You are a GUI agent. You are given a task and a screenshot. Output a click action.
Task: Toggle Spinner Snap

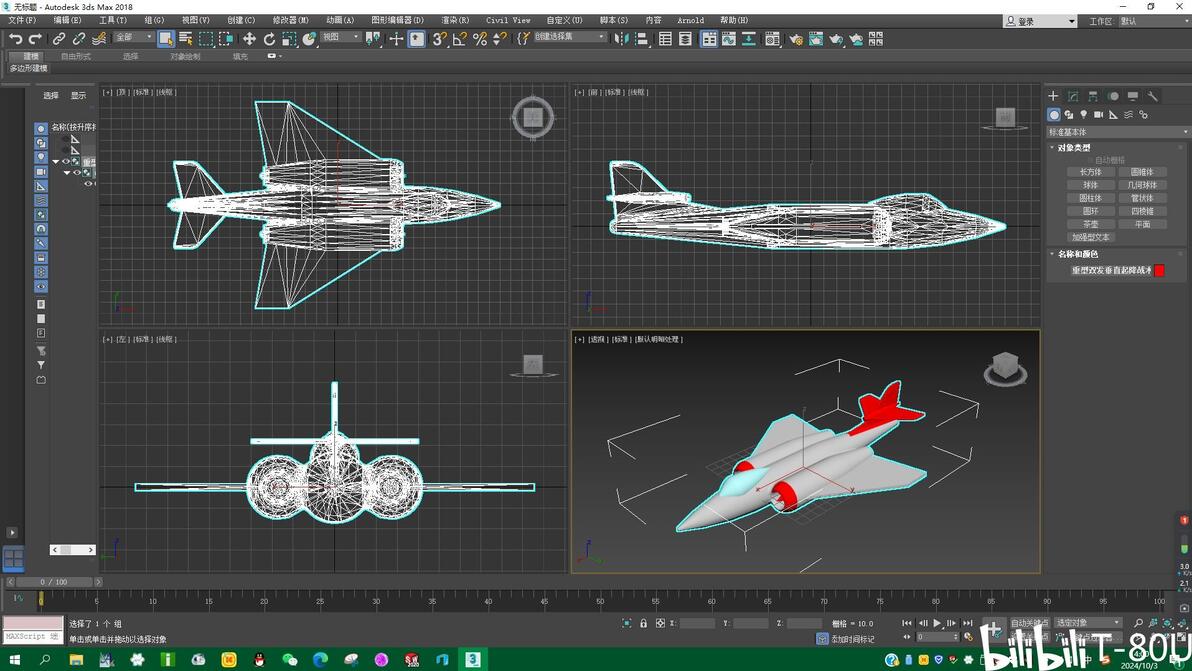coord(499,39)
